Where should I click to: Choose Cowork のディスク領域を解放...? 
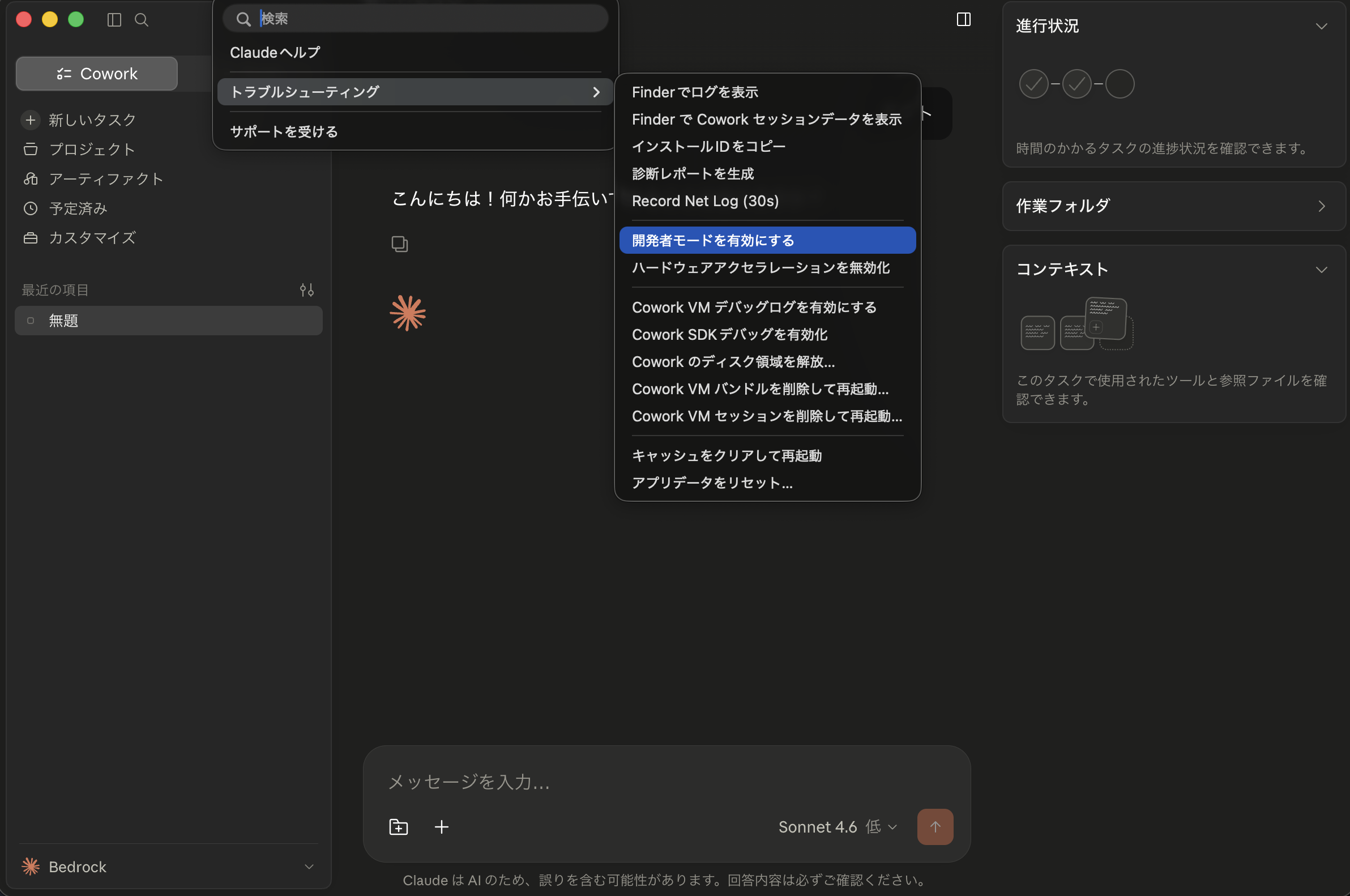pos(767,362)
